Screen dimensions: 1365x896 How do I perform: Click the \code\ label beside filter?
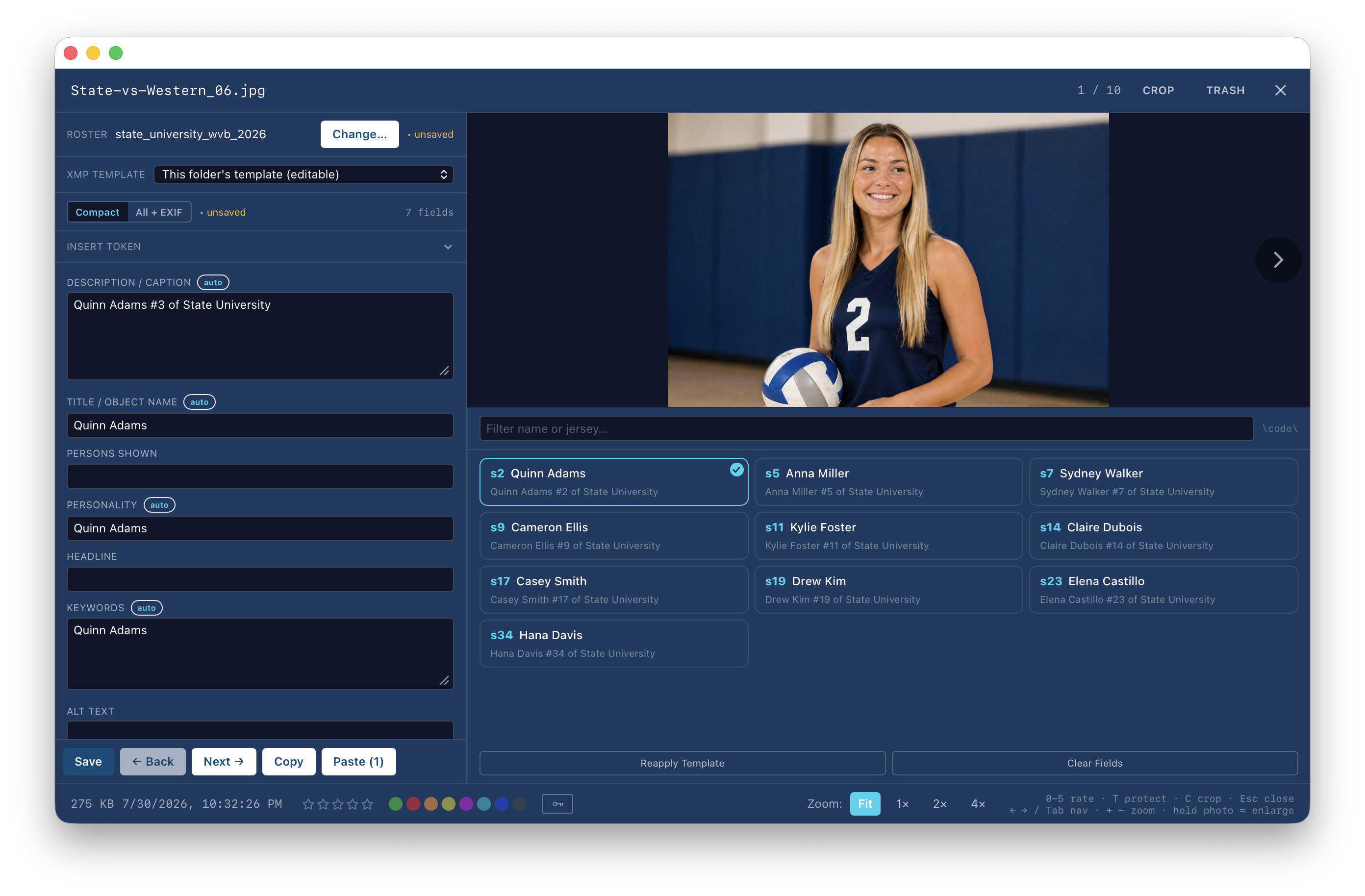click(1280, 428)
